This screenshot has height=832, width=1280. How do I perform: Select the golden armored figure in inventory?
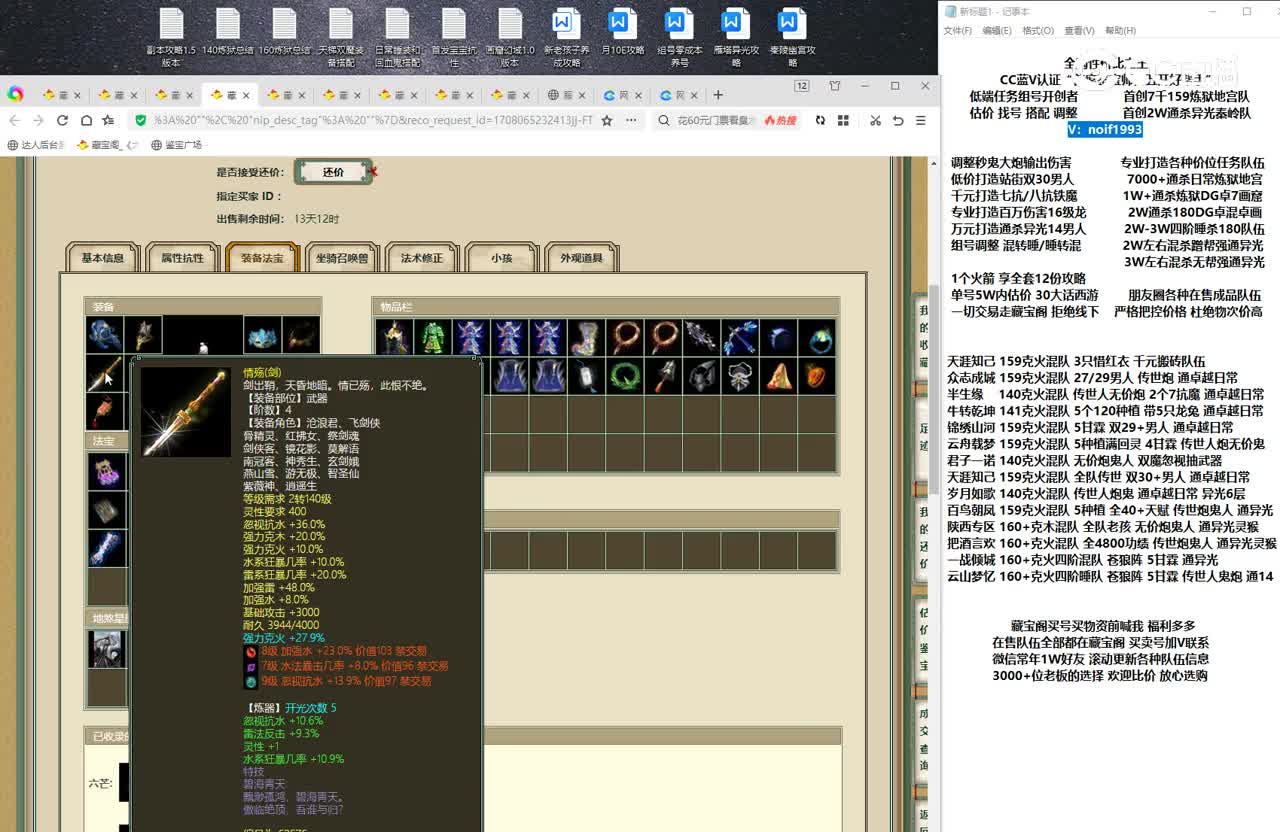pyautogui.click(x=394, y=338)
